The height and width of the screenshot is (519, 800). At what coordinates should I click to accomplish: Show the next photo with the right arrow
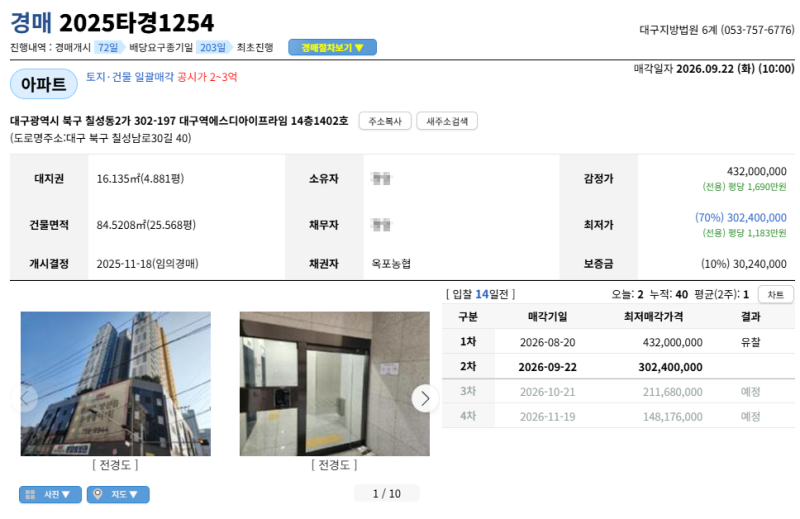coord(425,399)
